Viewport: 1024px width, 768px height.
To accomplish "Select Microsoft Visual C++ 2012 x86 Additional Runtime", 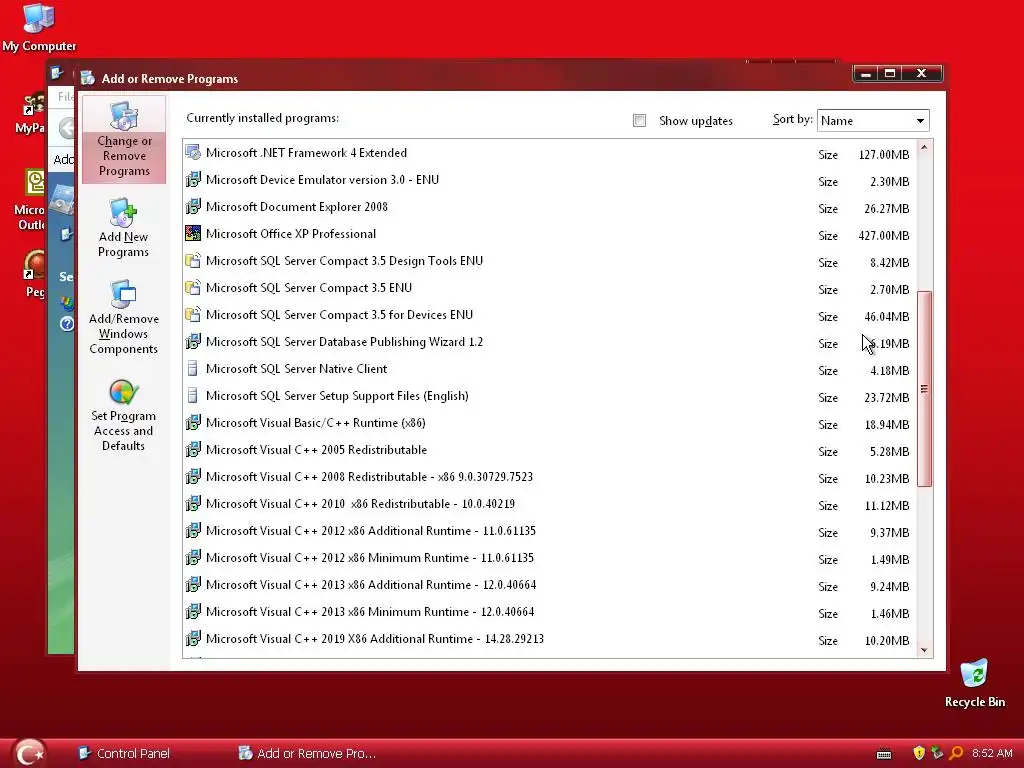I will click(550, 531).
